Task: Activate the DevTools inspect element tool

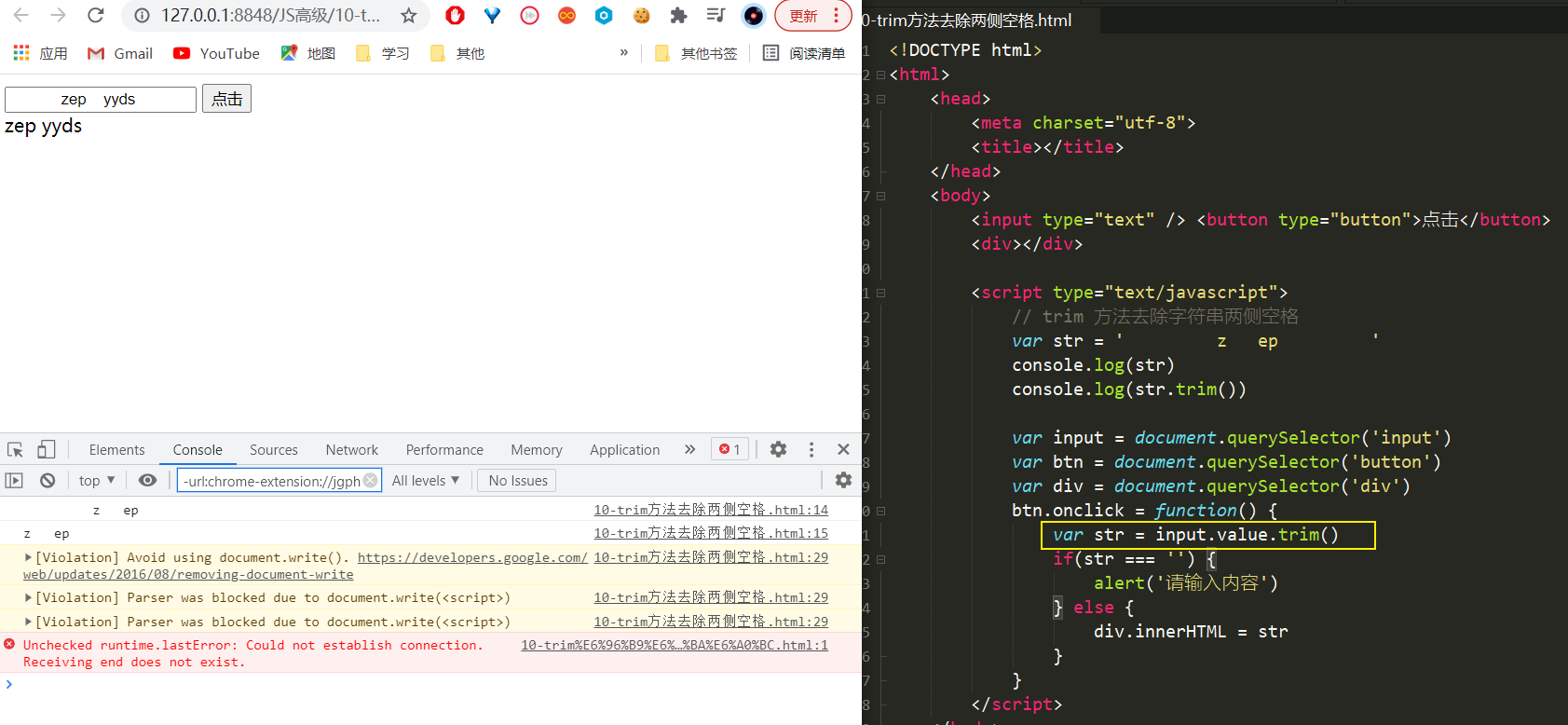Action: [x=16, y=450]
